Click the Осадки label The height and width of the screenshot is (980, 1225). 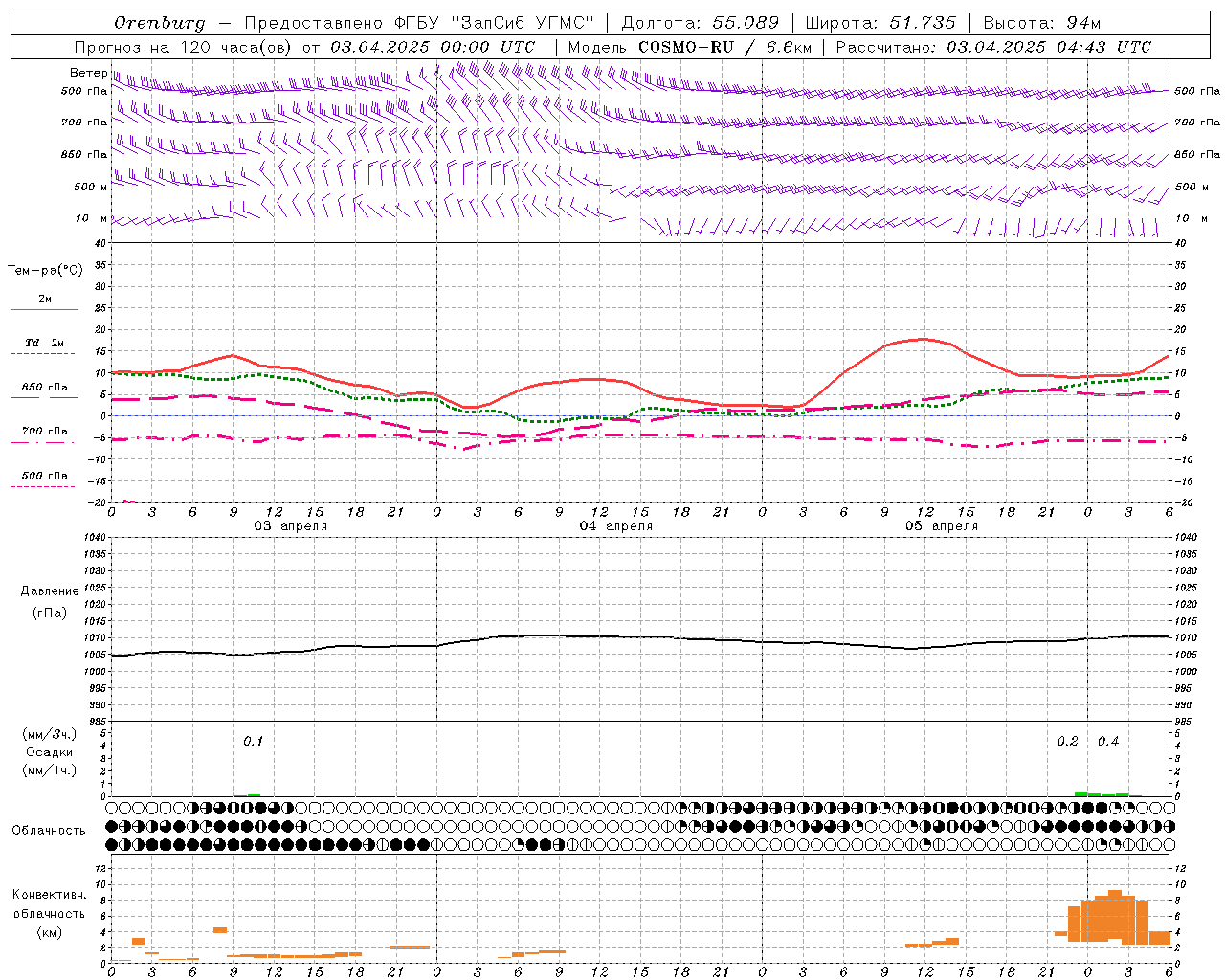point(49,753)
